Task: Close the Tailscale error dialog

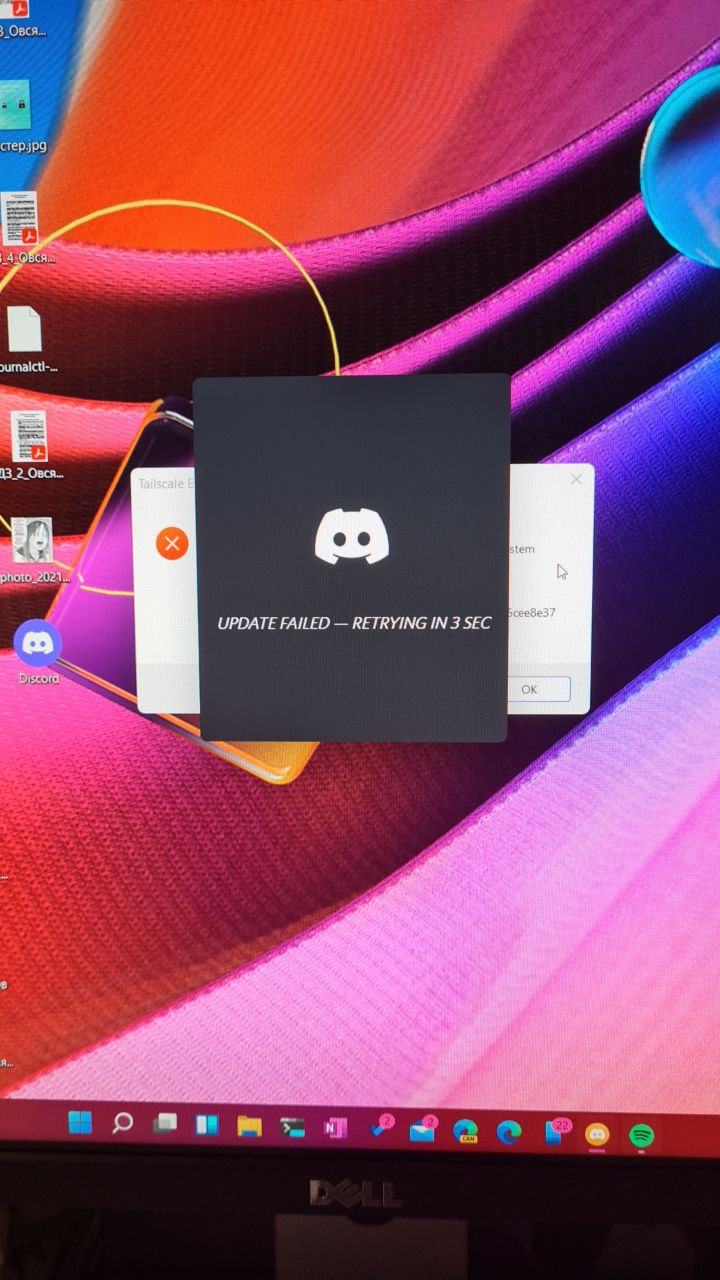Action: tap(576, 480)
